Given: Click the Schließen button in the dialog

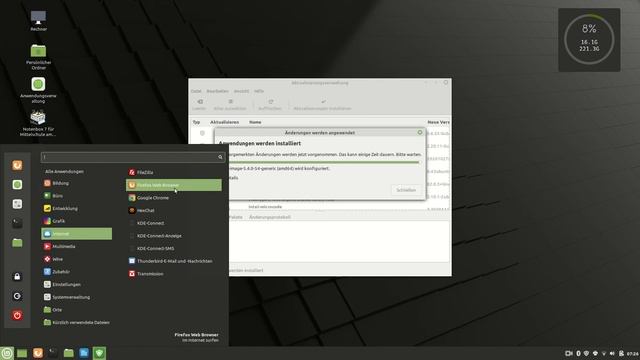Looking at the screenshot, I should 406,190.
